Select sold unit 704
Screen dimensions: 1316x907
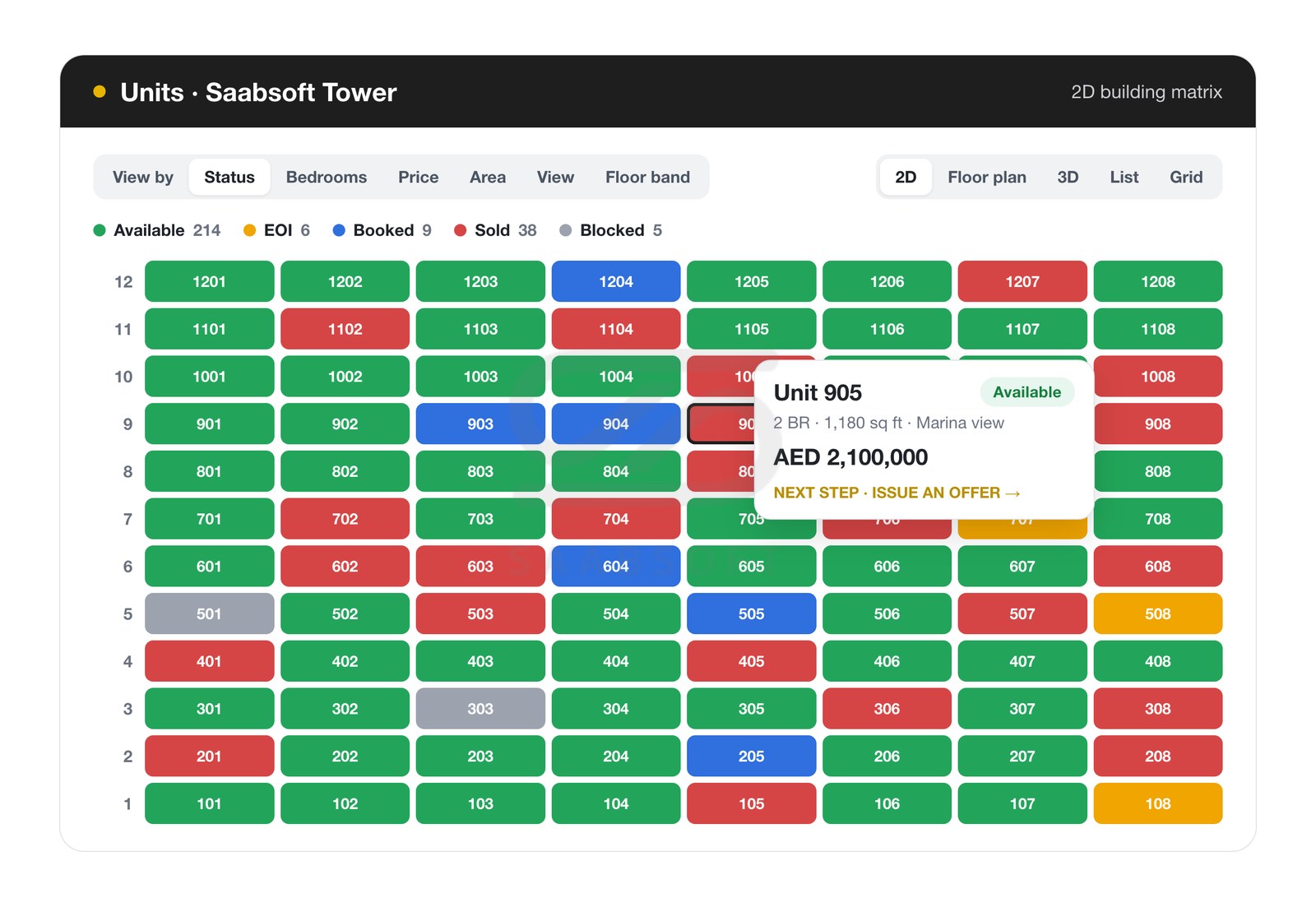(616, 519)
